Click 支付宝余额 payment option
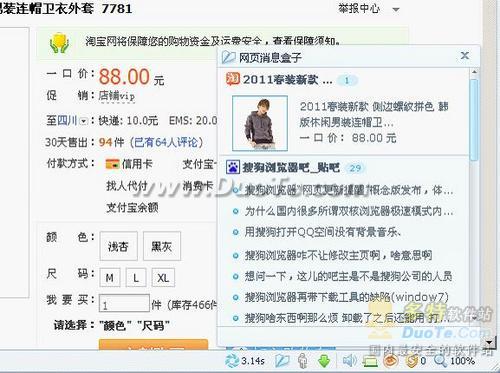 pos(132,207)
